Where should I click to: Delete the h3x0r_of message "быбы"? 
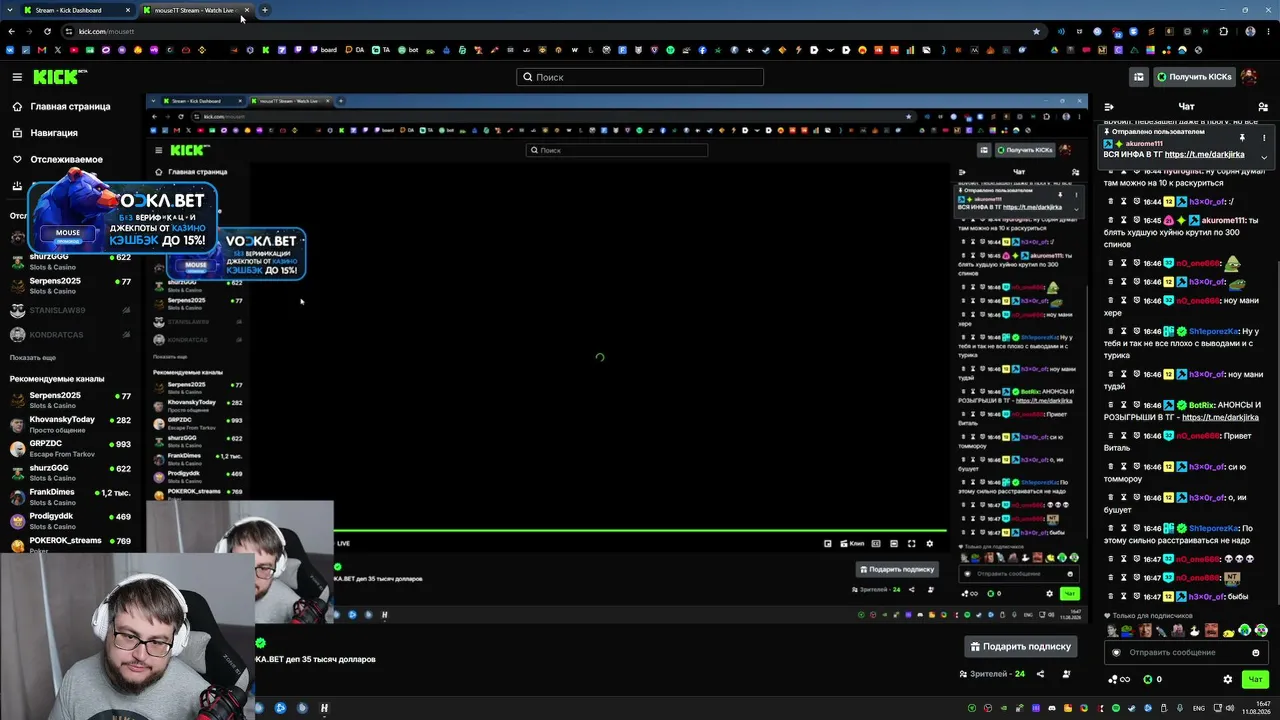tap(1109, 597)
